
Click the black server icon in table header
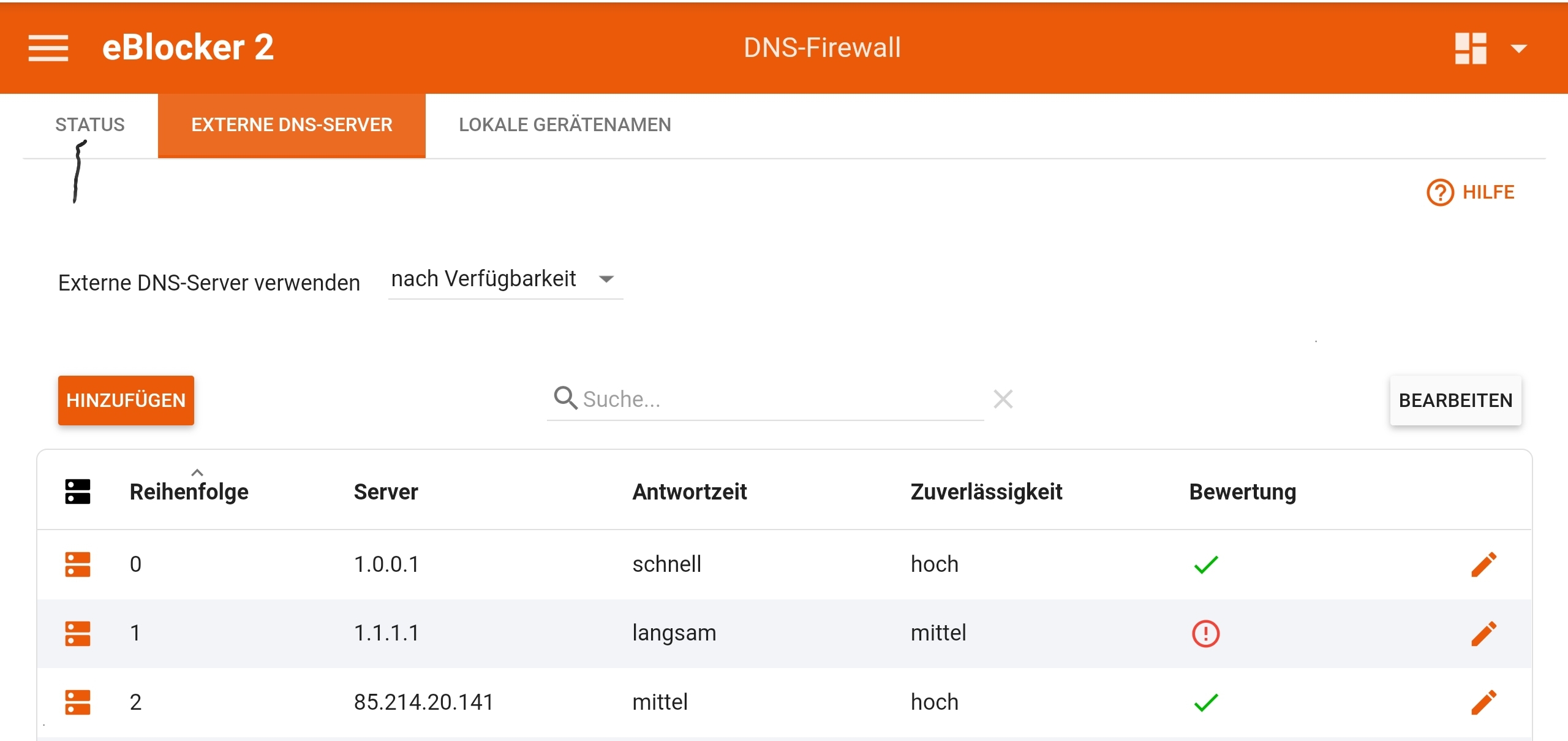78,492
